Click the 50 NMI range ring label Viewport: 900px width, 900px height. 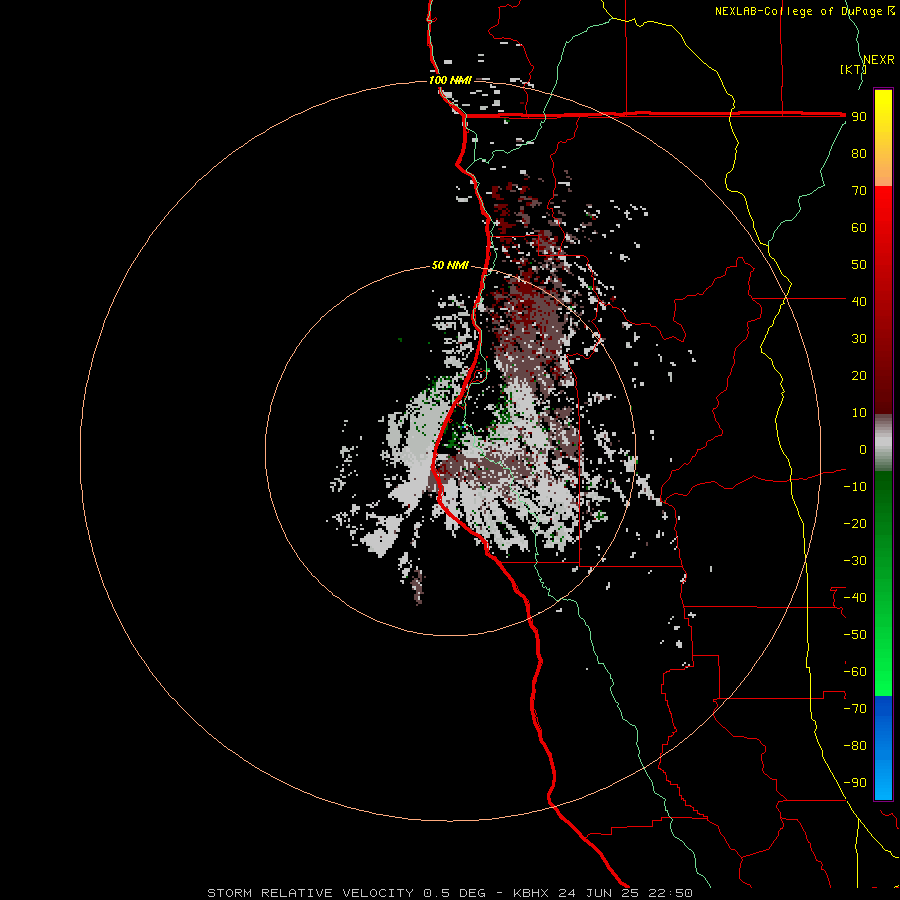(x=450, y=265)
